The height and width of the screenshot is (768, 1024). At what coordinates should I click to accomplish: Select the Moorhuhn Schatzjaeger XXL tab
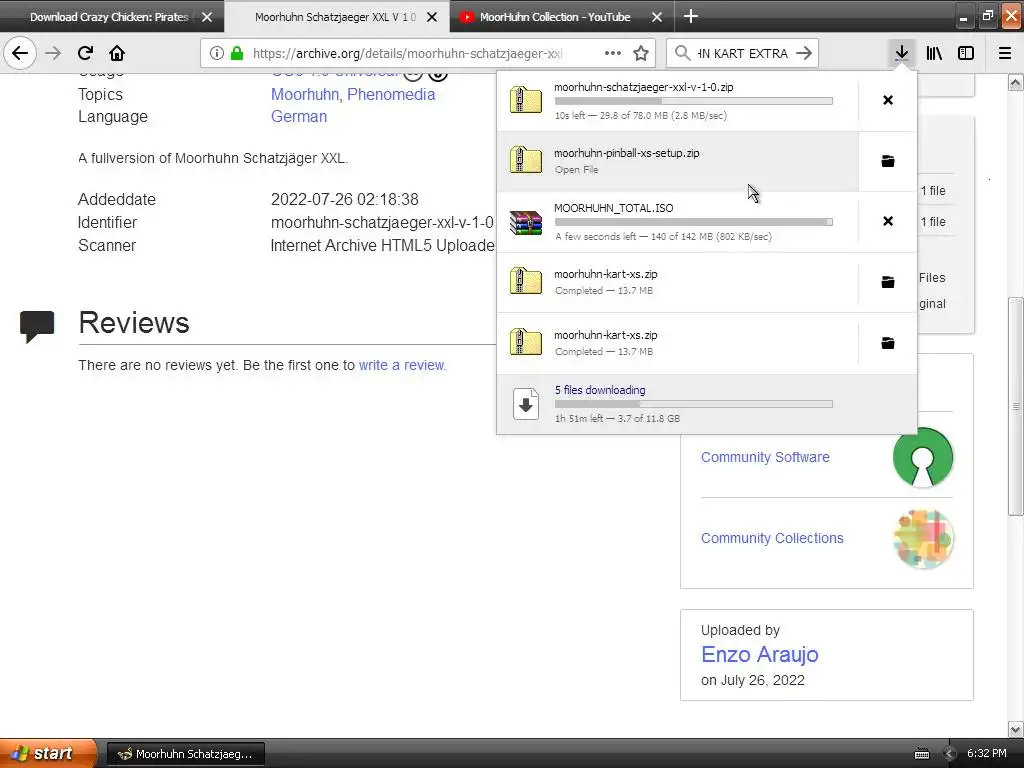(x=335, y=17)
